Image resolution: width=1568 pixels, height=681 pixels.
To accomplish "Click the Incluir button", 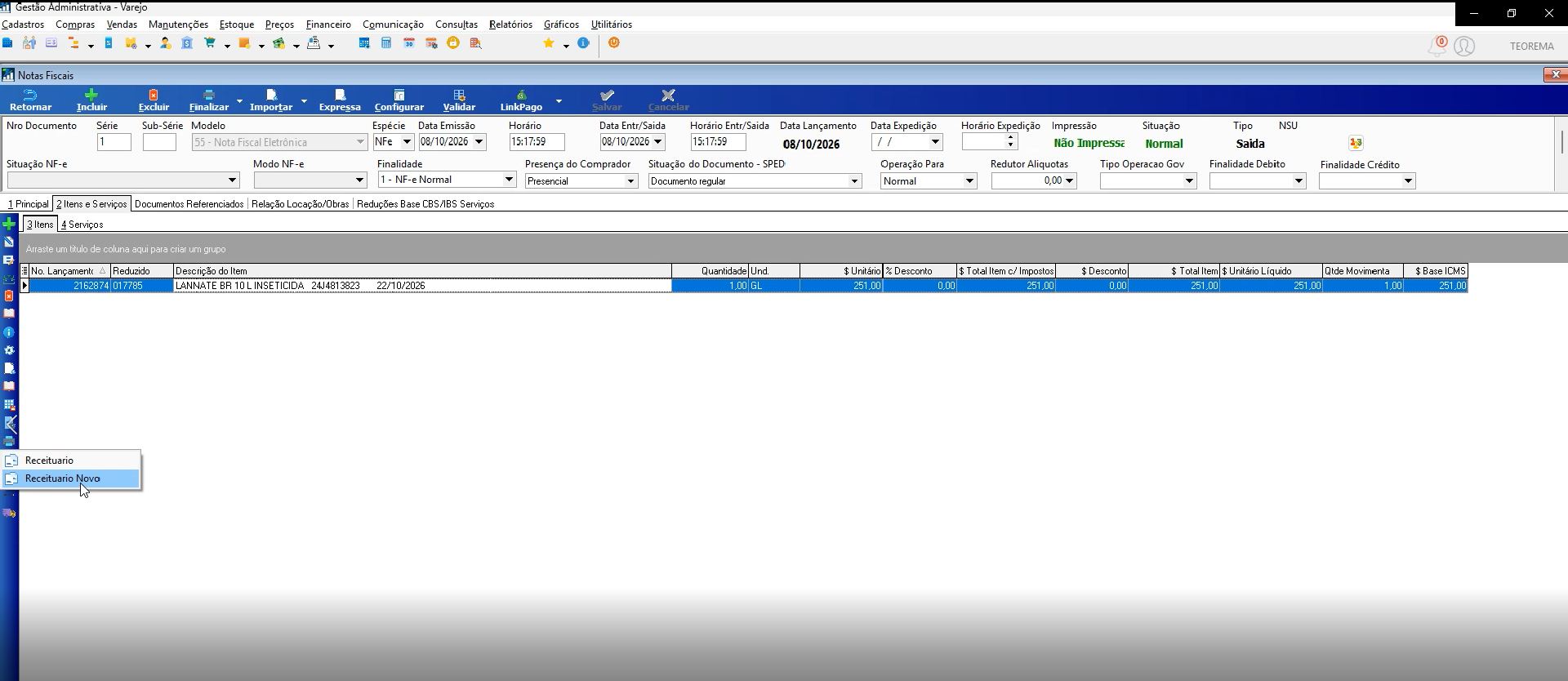I will tap(91, 100).
